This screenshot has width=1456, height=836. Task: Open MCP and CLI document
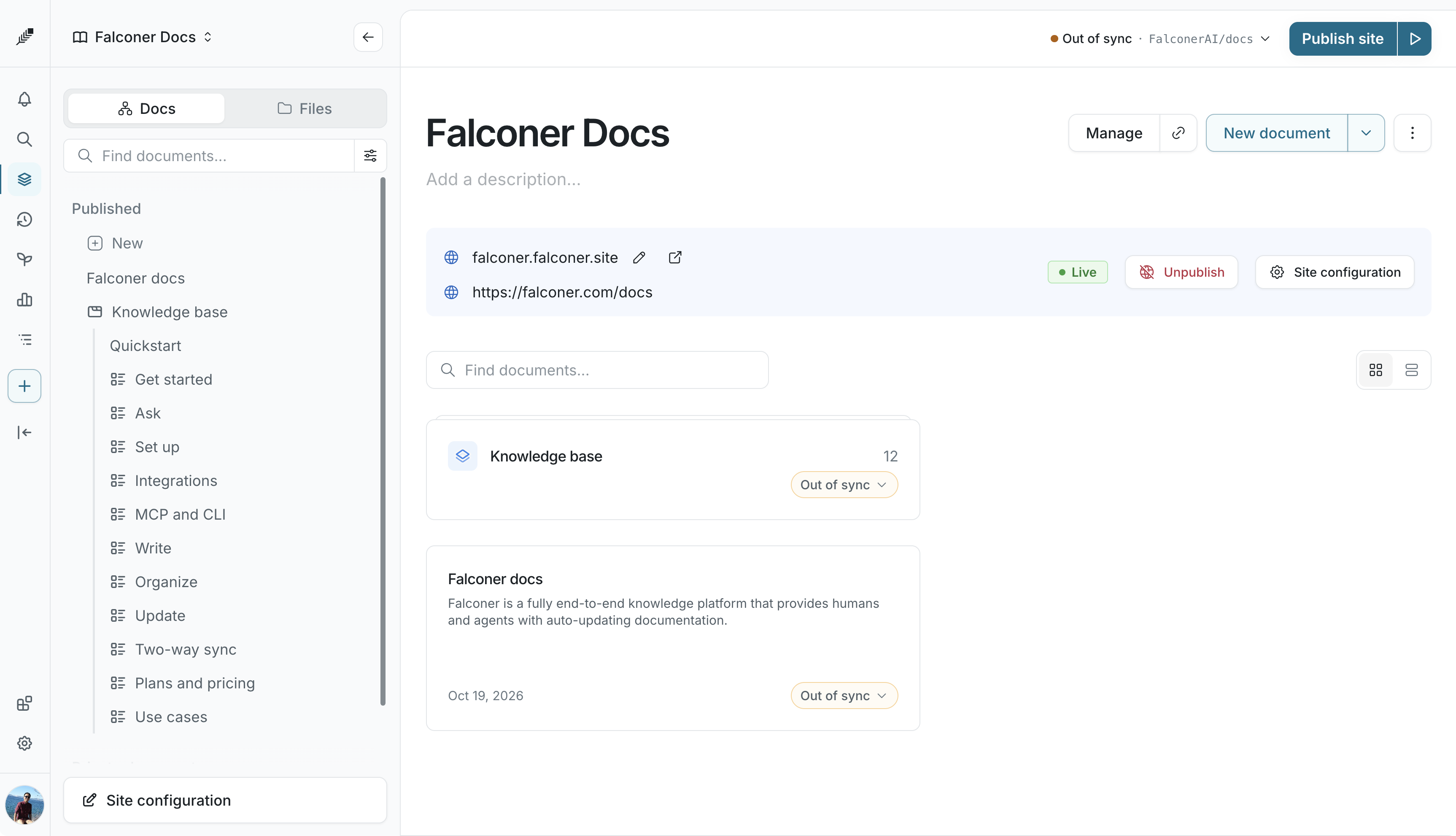click(x=180, y=515)
